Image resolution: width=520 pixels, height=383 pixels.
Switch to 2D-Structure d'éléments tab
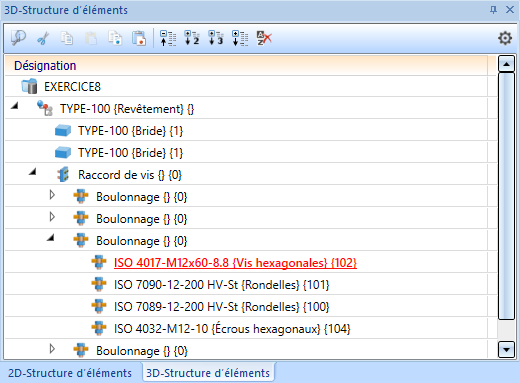70,373
